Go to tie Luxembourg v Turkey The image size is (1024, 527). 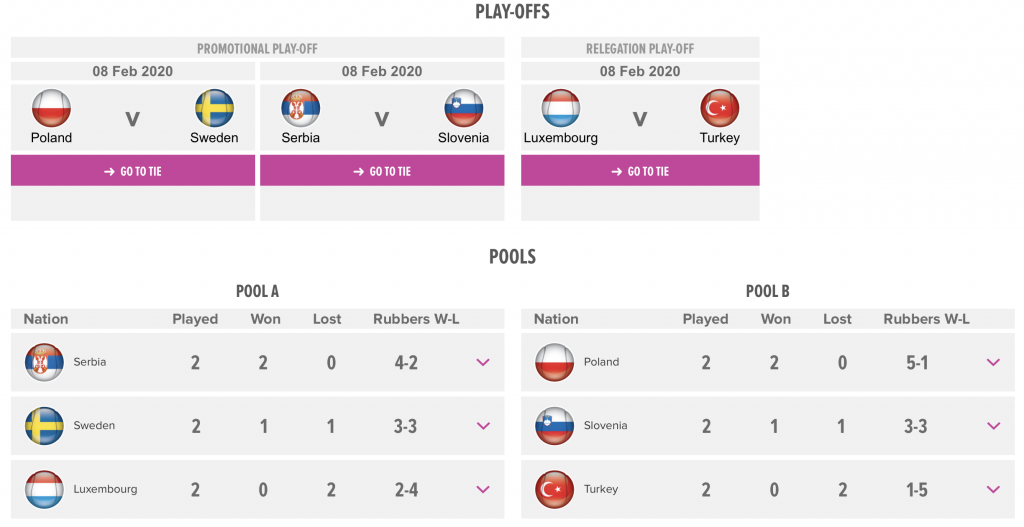[640, 170]
